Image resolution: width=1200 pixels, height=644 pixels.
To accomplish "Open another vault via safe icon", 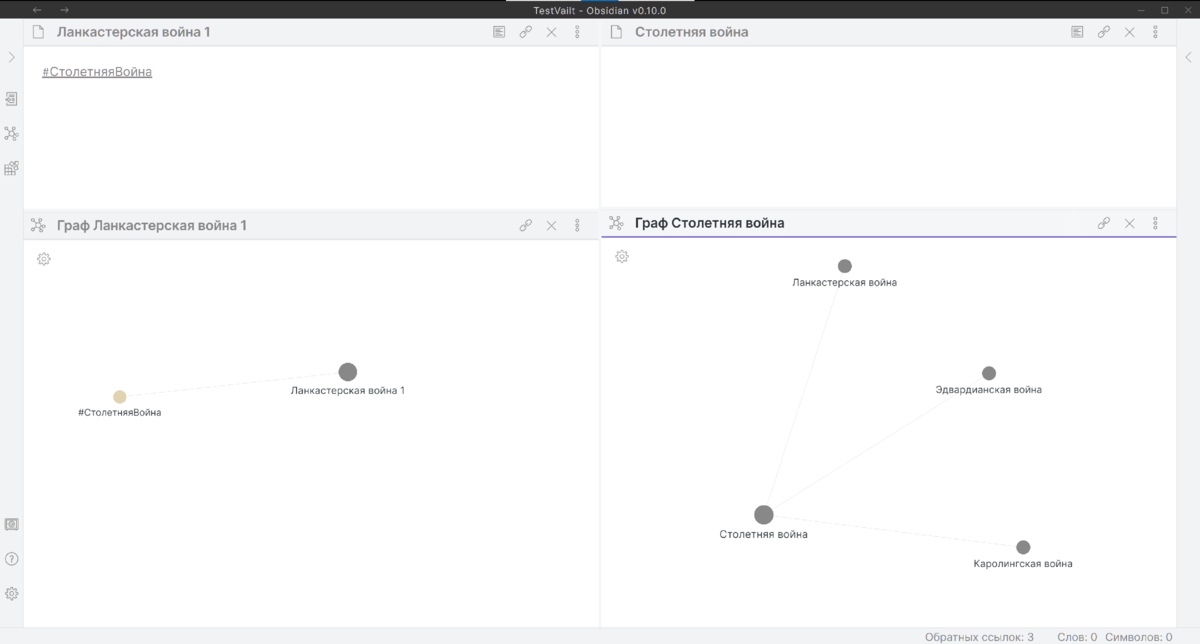I will (11, 524).
